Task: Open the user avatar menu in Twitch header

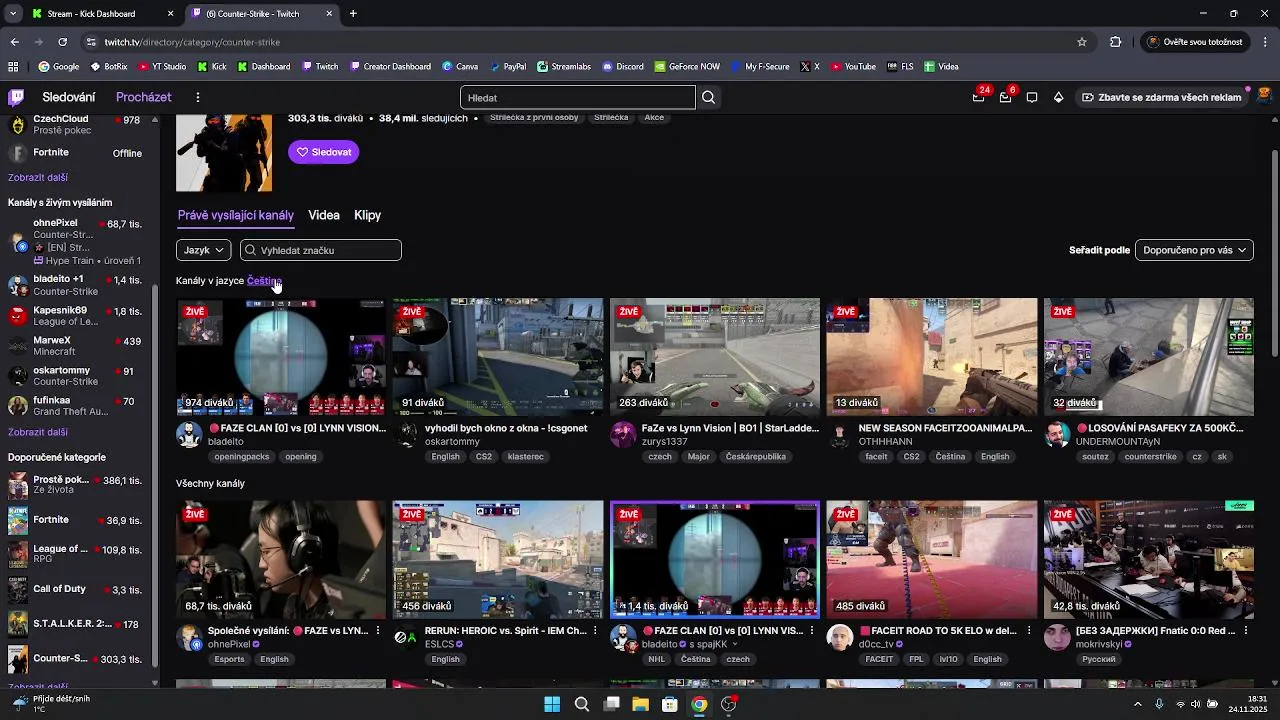Action: pos(1264,97)
